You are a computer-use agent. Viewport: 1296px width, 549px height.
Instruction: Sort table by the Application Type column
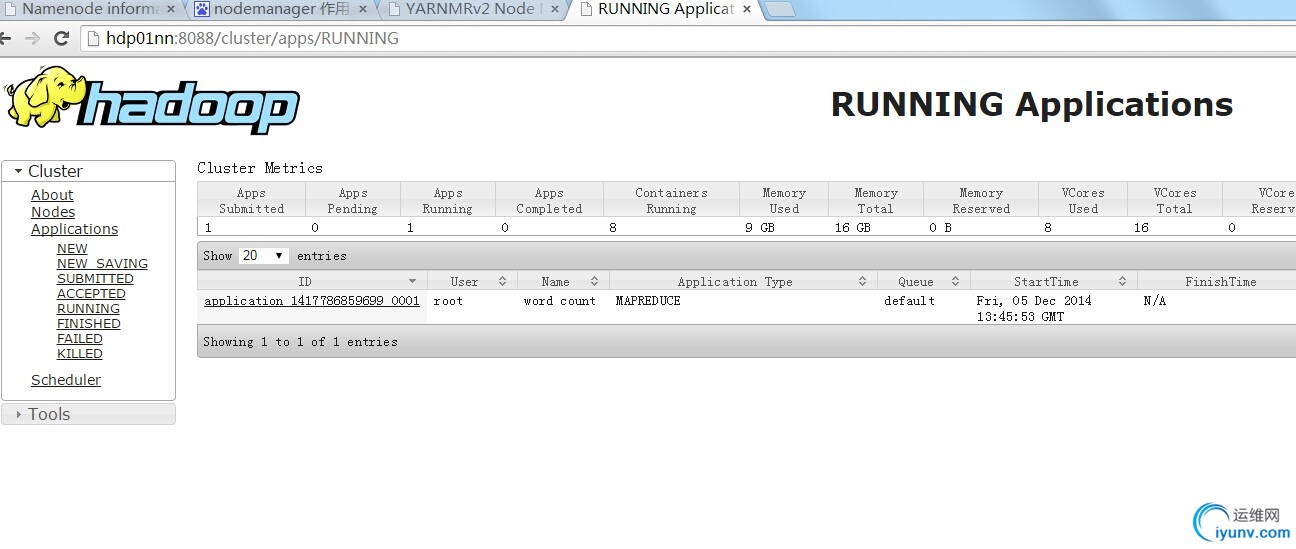point(743,281)
